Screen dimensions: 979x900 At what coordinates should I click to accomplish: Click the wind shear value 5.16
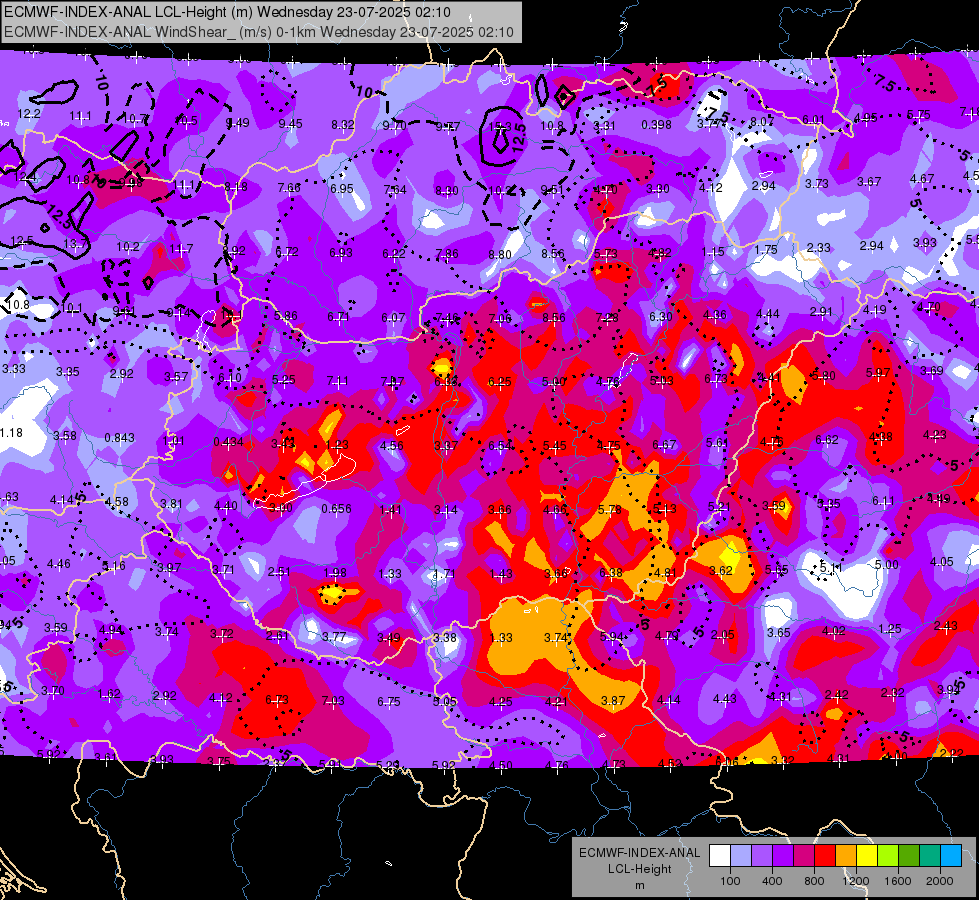pyautogui.click(x=114, y=566)
